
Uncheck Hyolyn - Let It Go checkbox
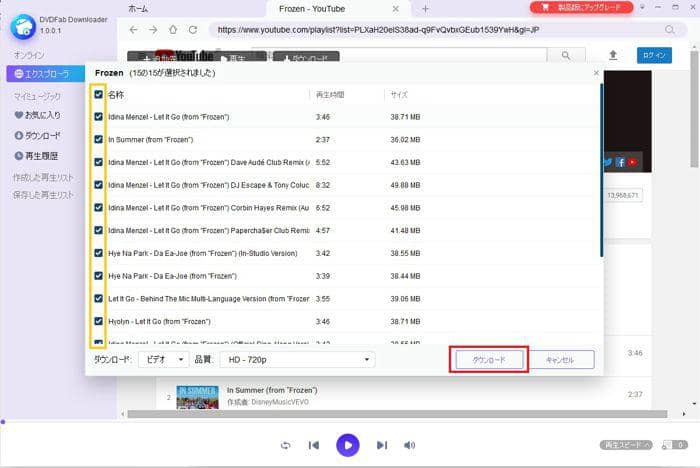(99, 322)
